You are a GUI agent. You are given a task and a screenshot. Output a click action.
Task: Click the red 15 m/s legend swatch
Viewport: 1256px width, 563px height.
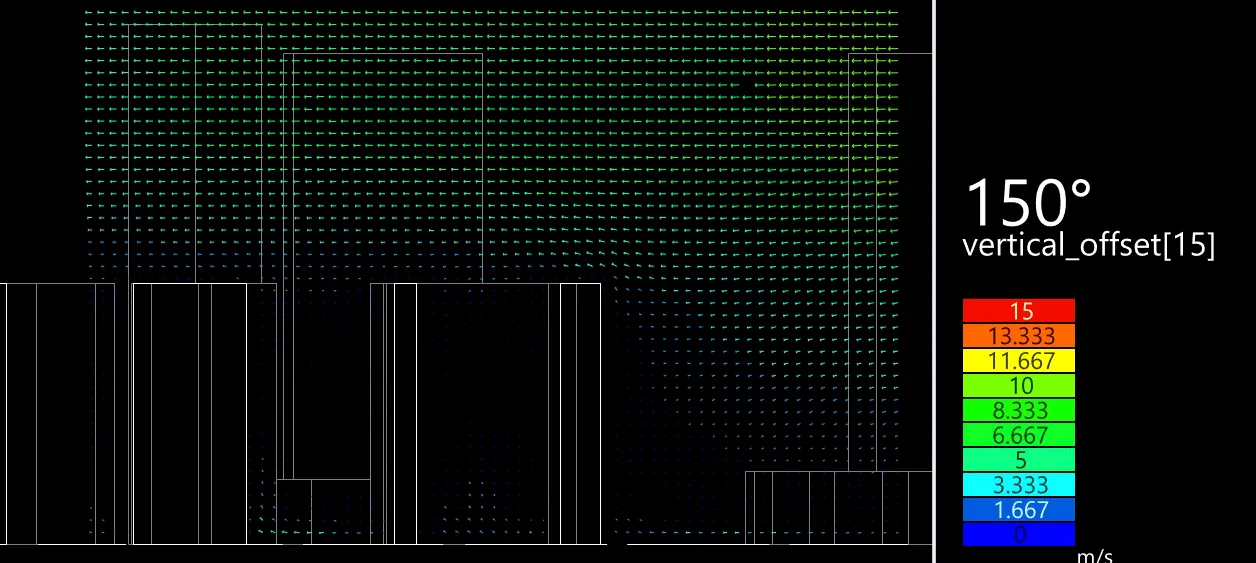coord(1019,311)
